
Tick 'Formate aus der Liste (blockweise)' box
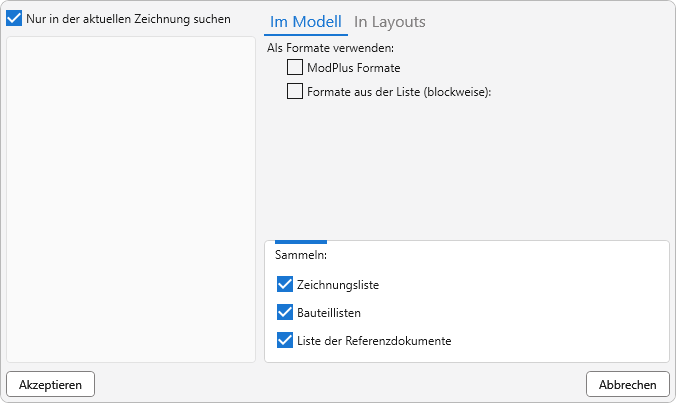[x=295, y=92]
